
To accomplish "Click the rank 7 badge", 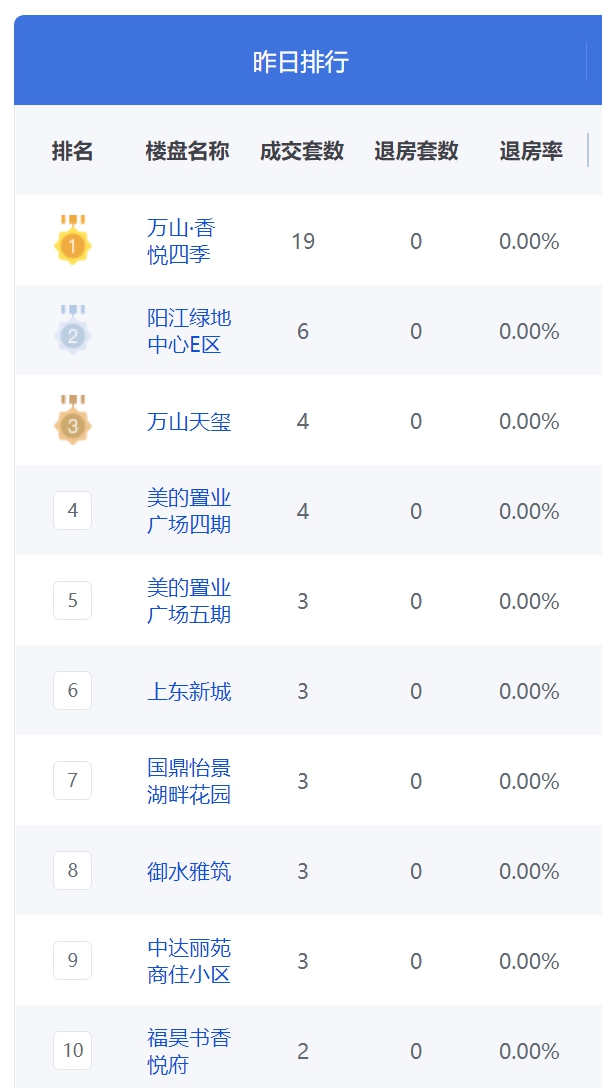I will 73,781.
